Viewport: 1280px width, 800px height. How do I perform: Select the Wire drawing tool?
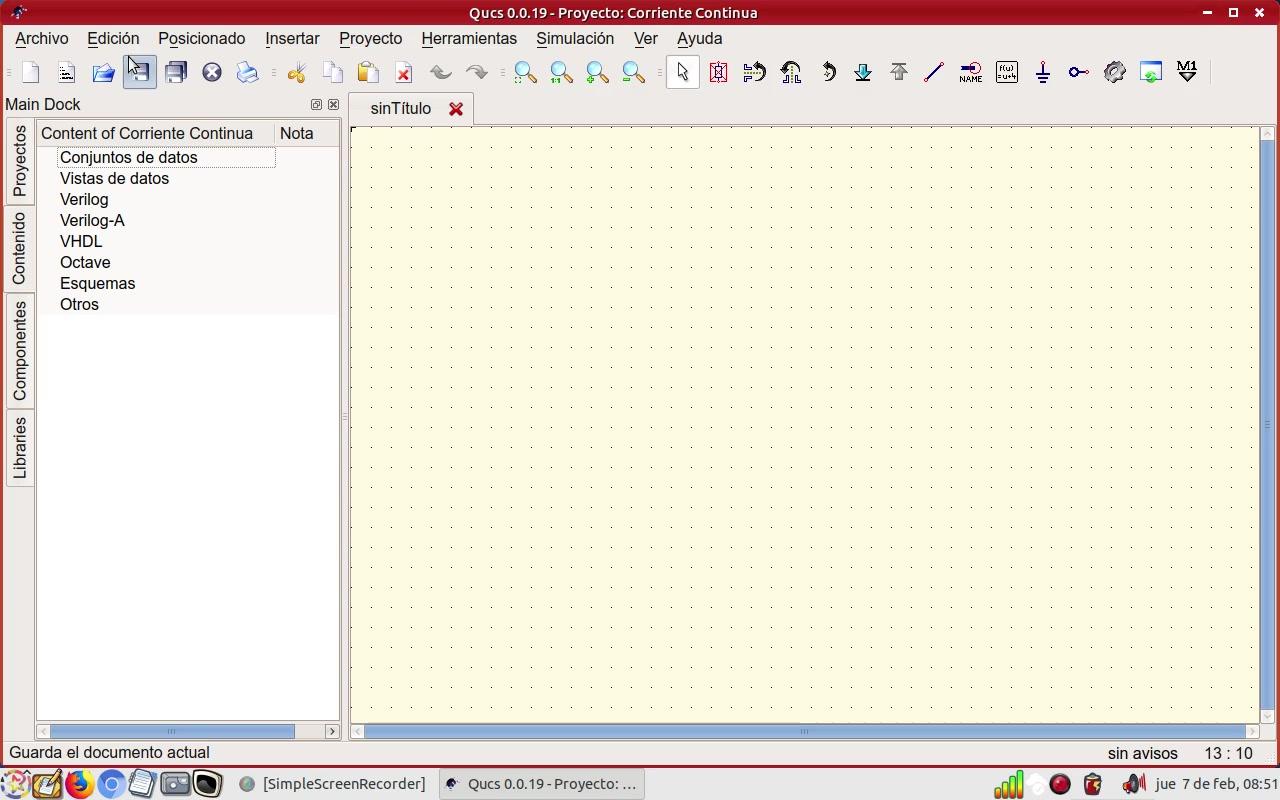(934, 72)
